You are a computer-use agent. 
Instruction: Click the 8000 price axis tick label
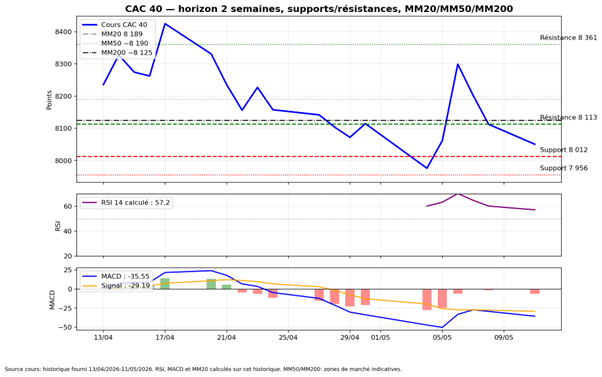point(63,160)
